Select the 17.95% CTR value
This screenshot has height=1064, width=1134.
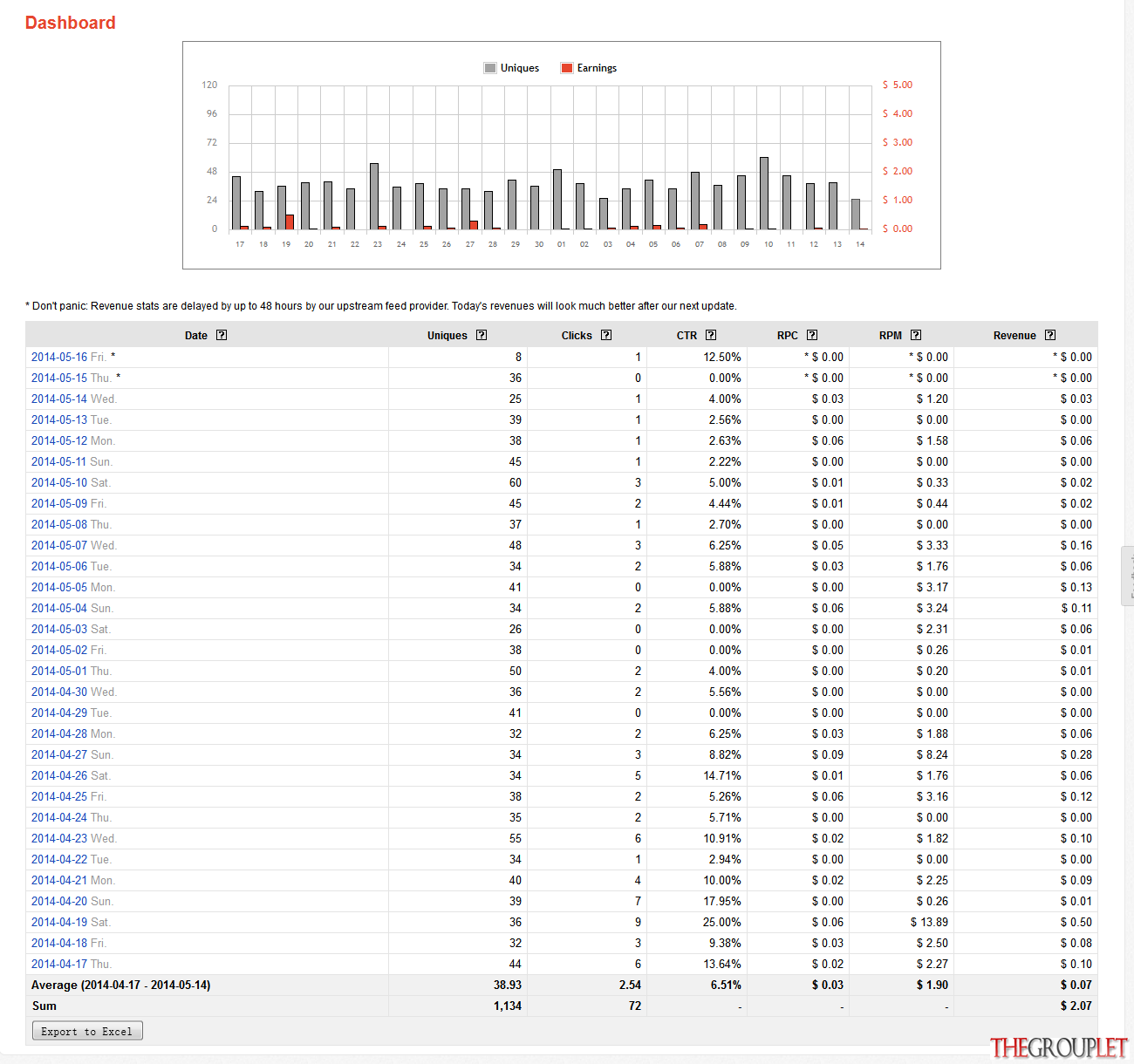pos(722,901)
